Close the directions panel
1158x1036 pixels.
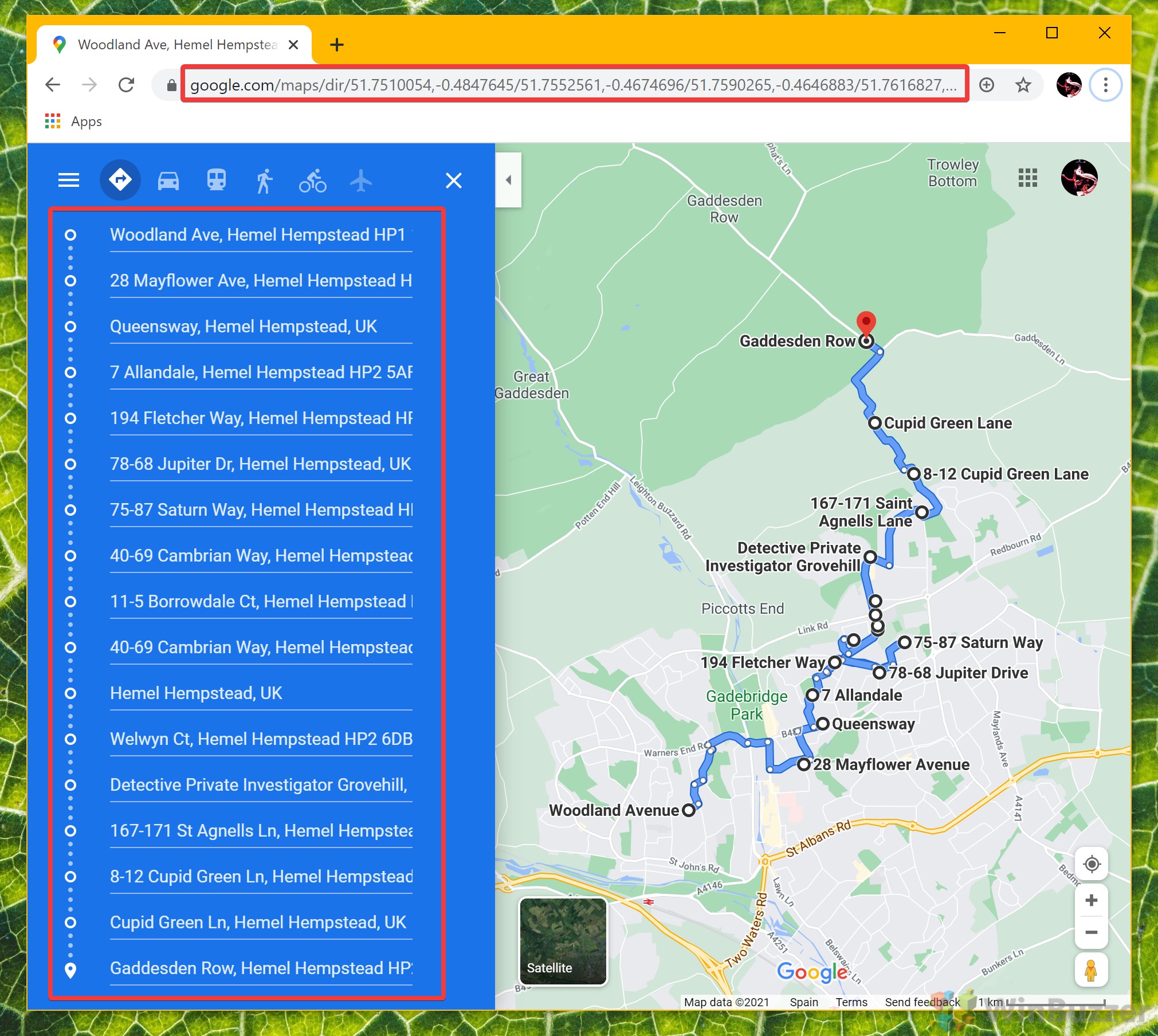(453, 180)
